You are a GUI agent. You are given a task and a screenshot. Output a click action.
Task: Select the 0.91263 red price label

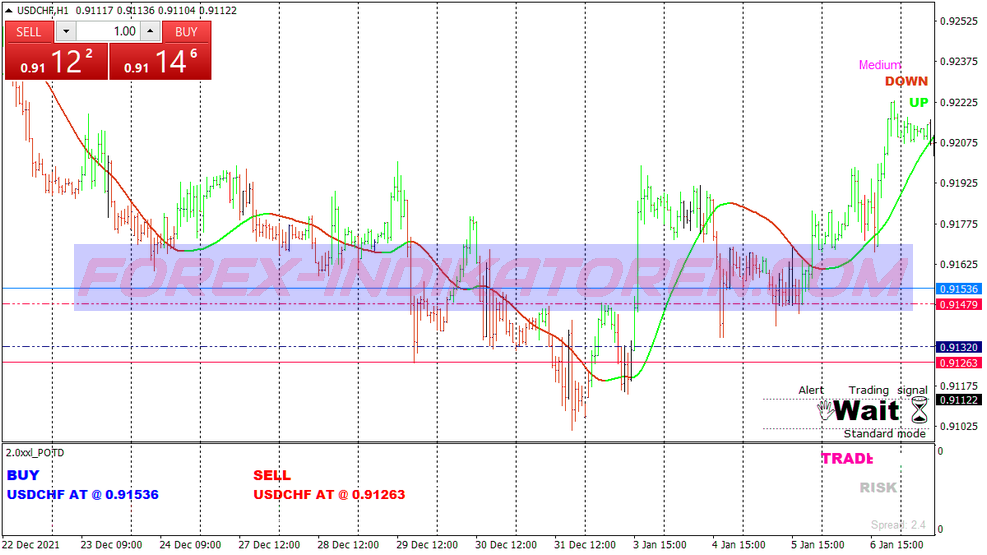(959, 363)
